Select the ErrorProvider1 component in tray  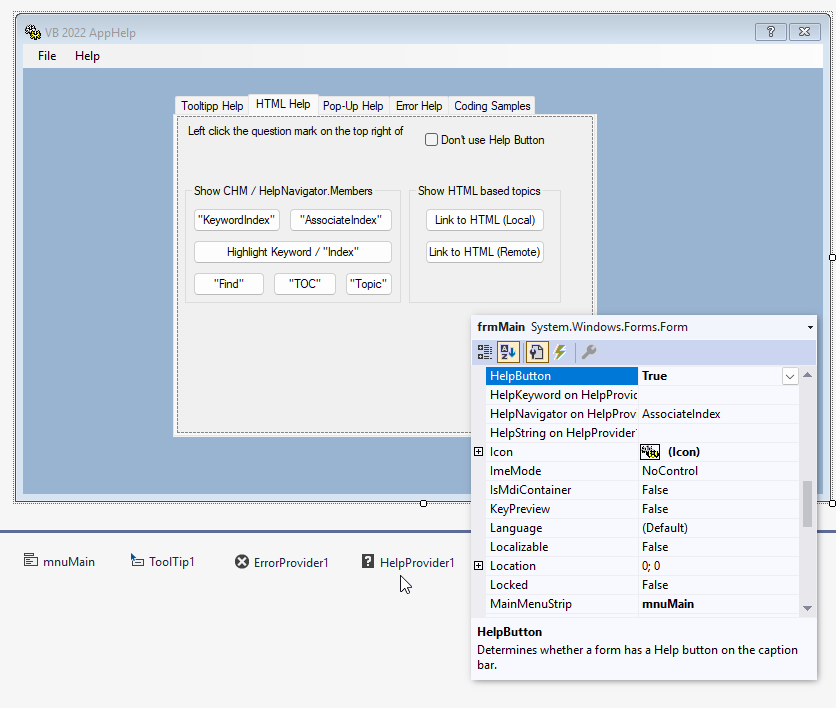tap(281, 562)
